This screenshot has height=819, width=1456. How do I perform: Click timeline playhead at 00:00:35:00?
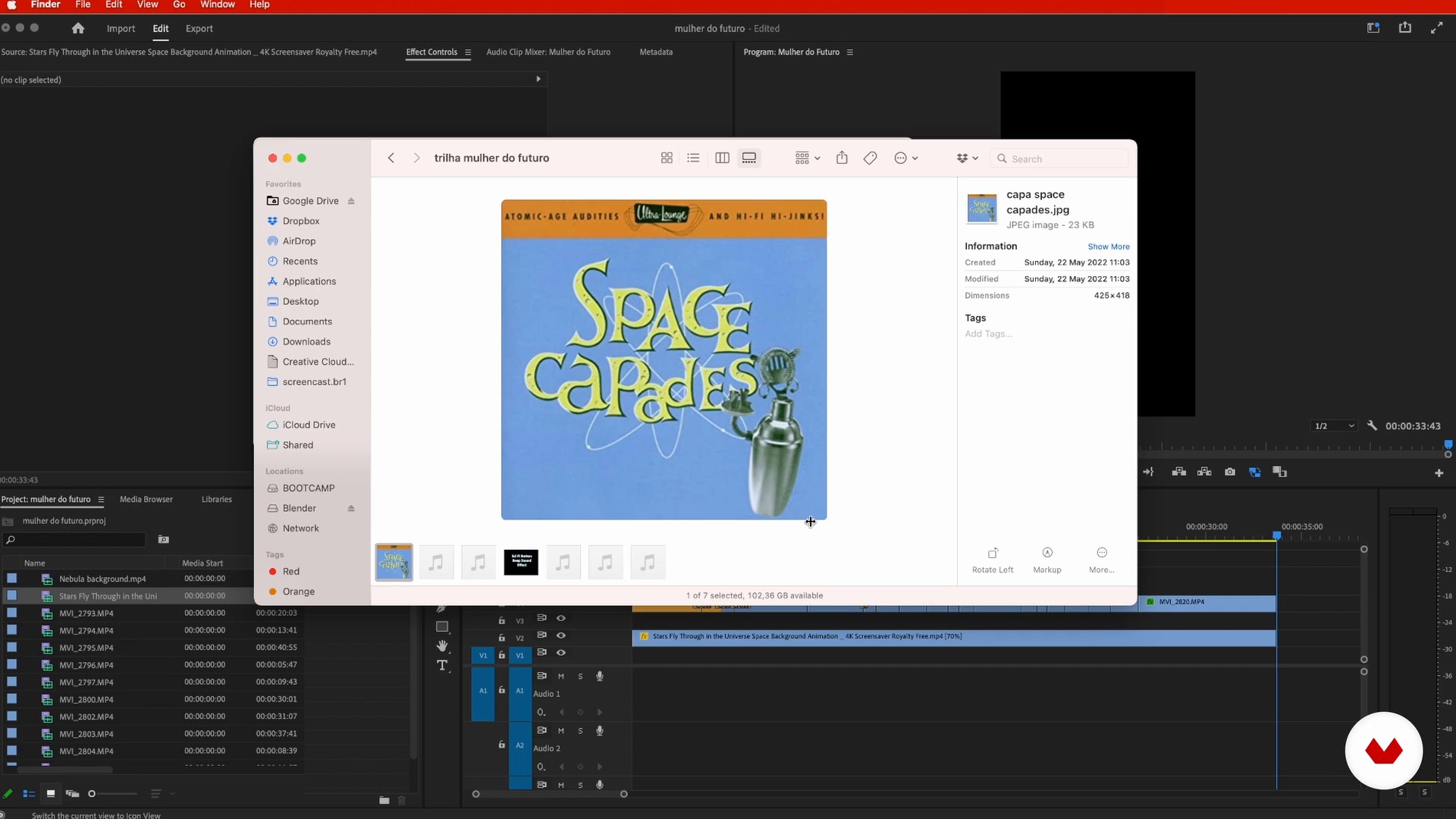[1277, 536]
